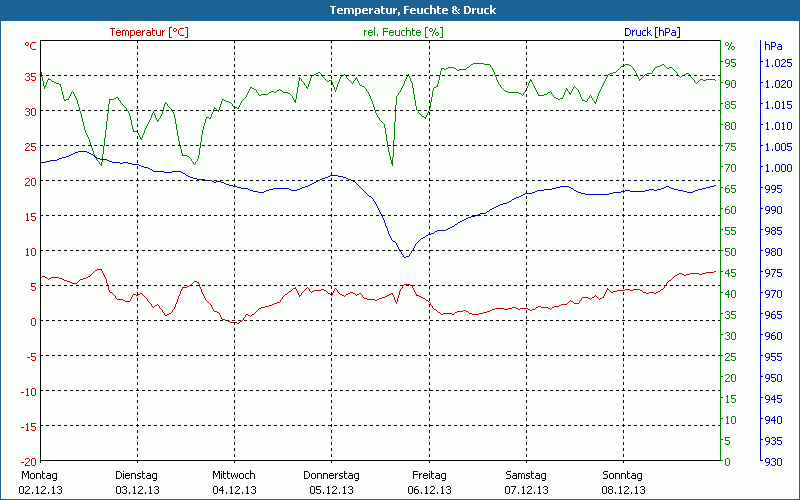The height and width of the screenshot is (500, 800).
Task: Click the green '65' humidity axis value
Action: click(731, 189)
